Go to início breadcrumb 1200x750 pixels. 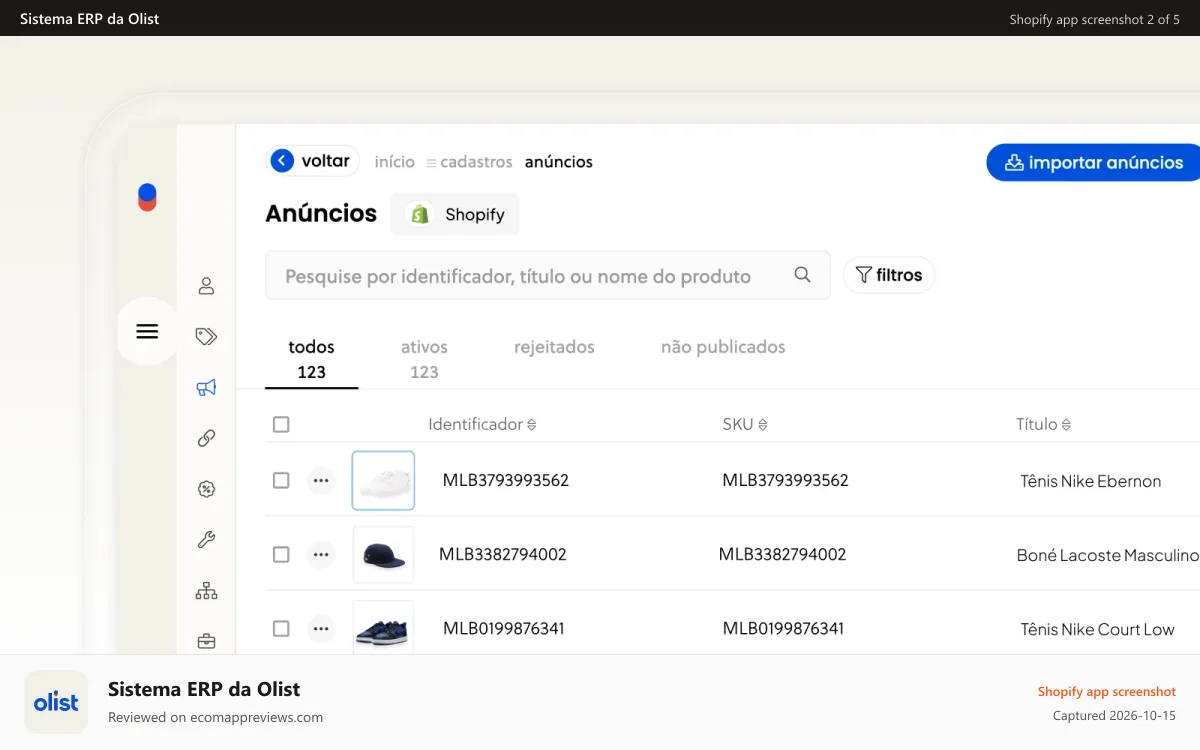395,161
